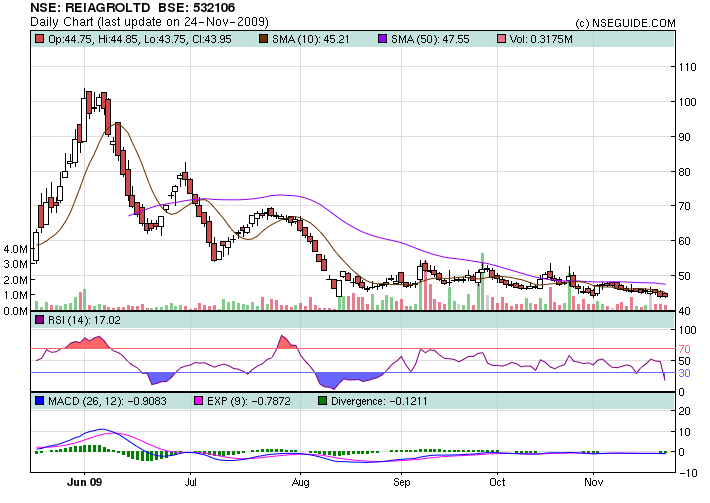Click the 110 price axis label
The width and height of the screenshot is (710, 503).
(x=687, y=67)
